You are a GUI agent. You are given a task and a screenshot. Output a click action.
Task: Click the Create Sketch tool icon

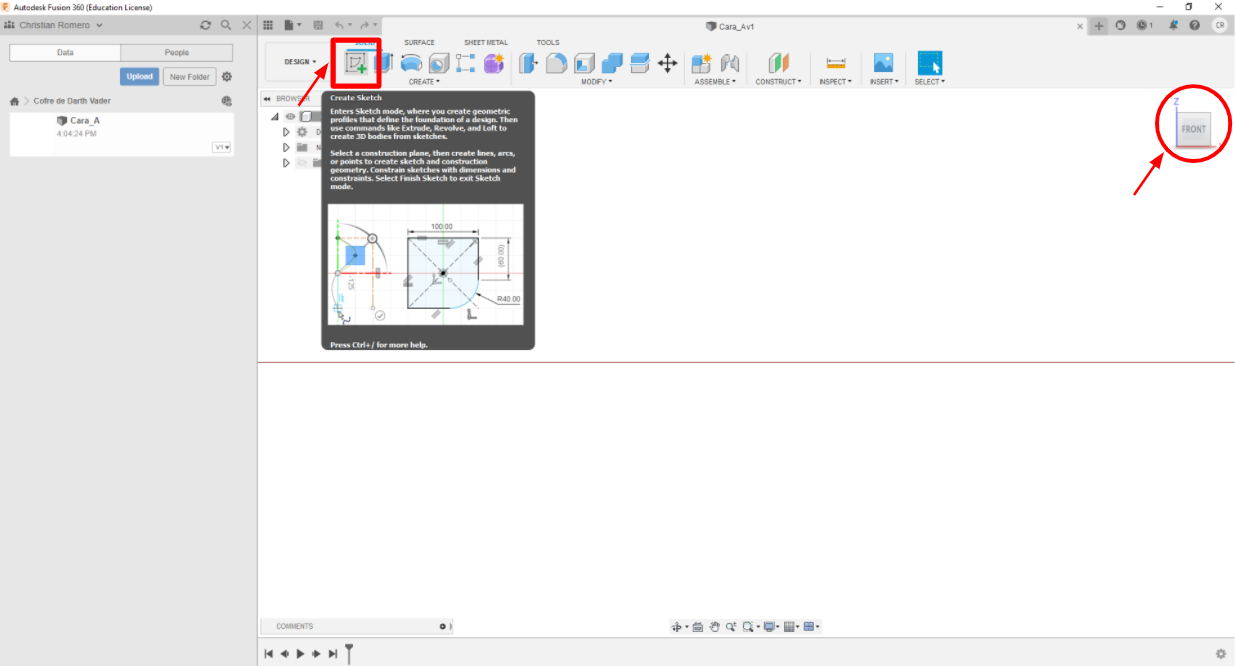click(356, 63)
